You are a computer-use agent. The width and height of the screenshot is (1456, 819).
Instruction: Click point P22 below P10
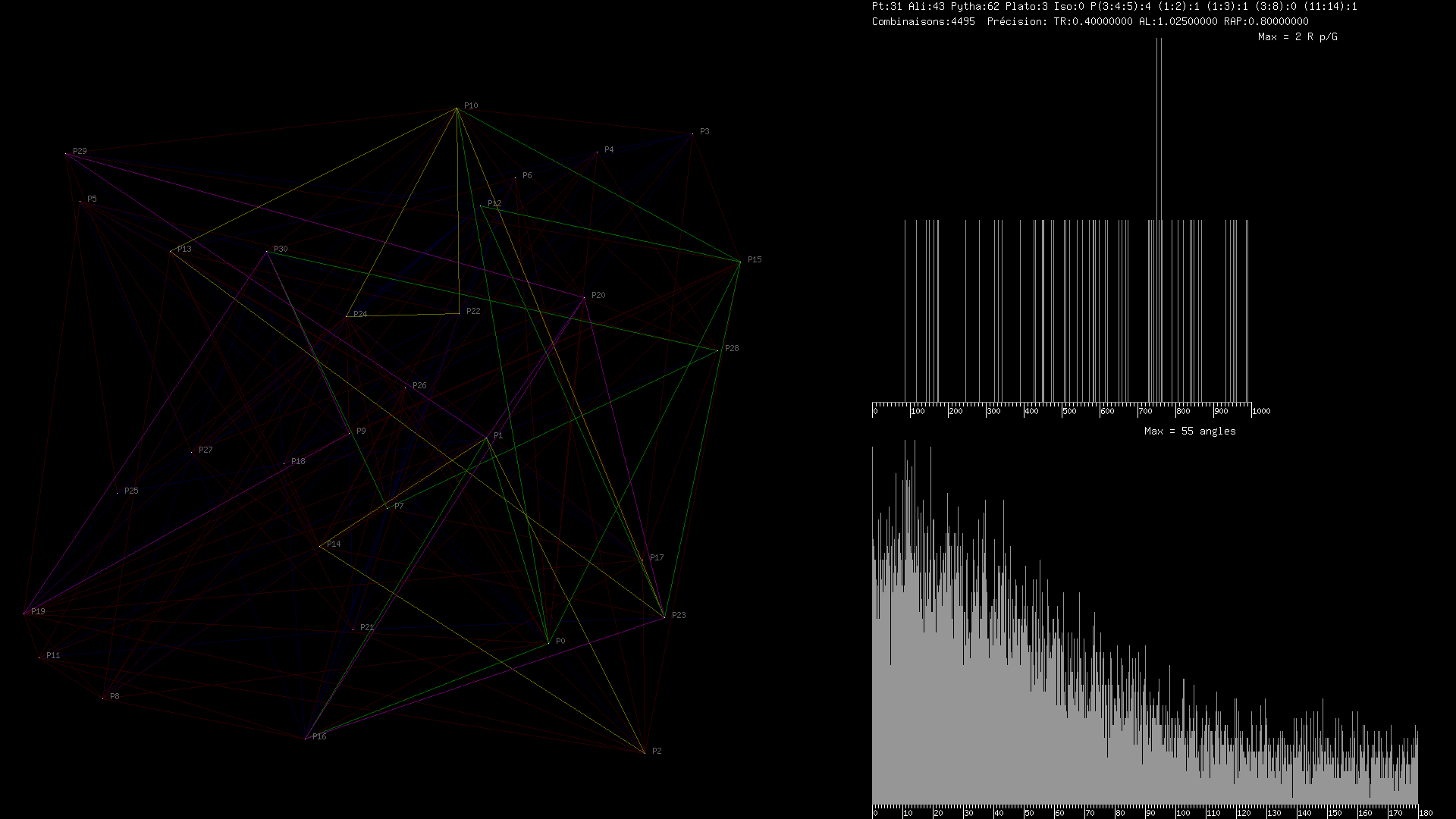tap(459, 313)
